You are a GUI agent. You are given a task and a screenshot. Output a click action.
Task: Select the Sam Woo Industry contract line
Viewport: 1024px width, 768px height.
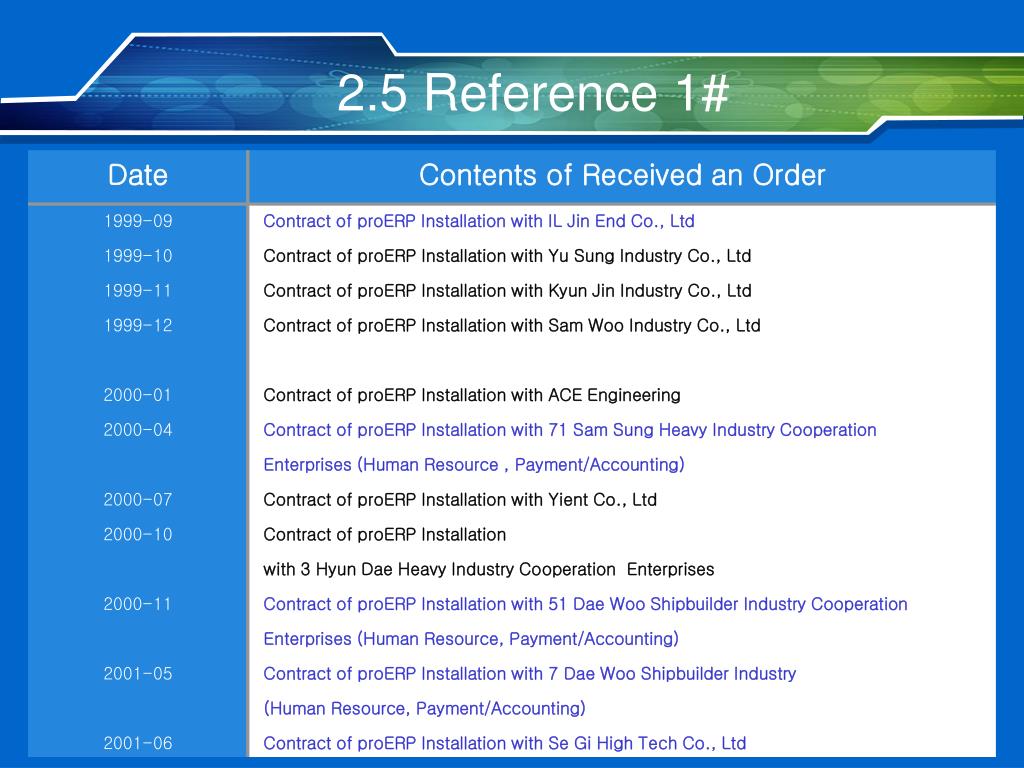tap(512, 325)
